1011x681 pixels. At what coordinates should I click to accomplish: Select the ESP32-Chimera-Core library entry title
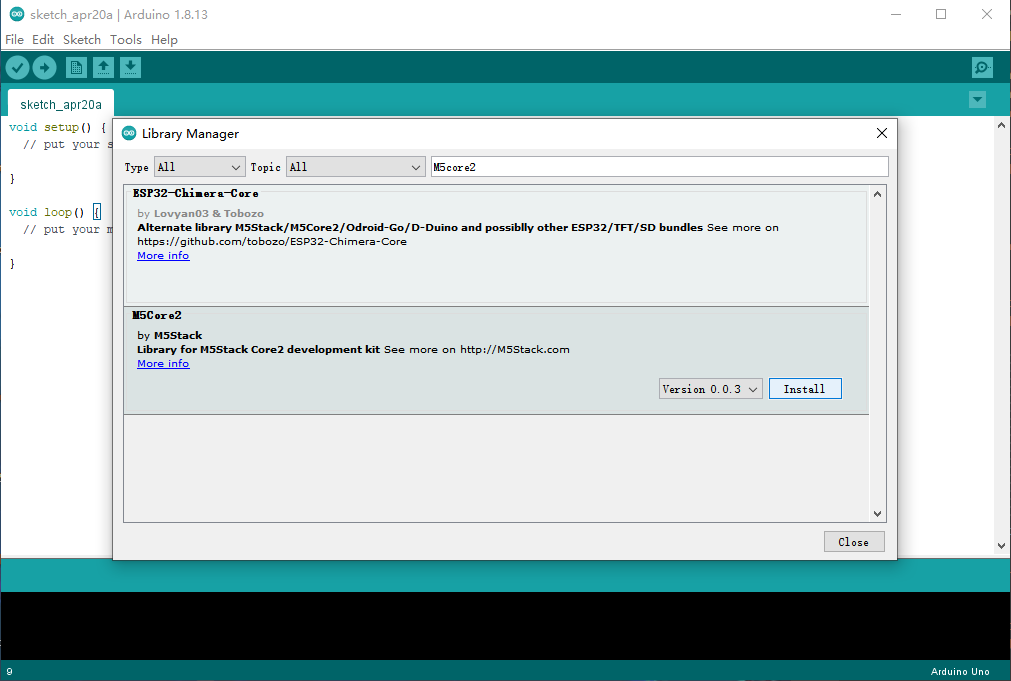tap(195, 193)
